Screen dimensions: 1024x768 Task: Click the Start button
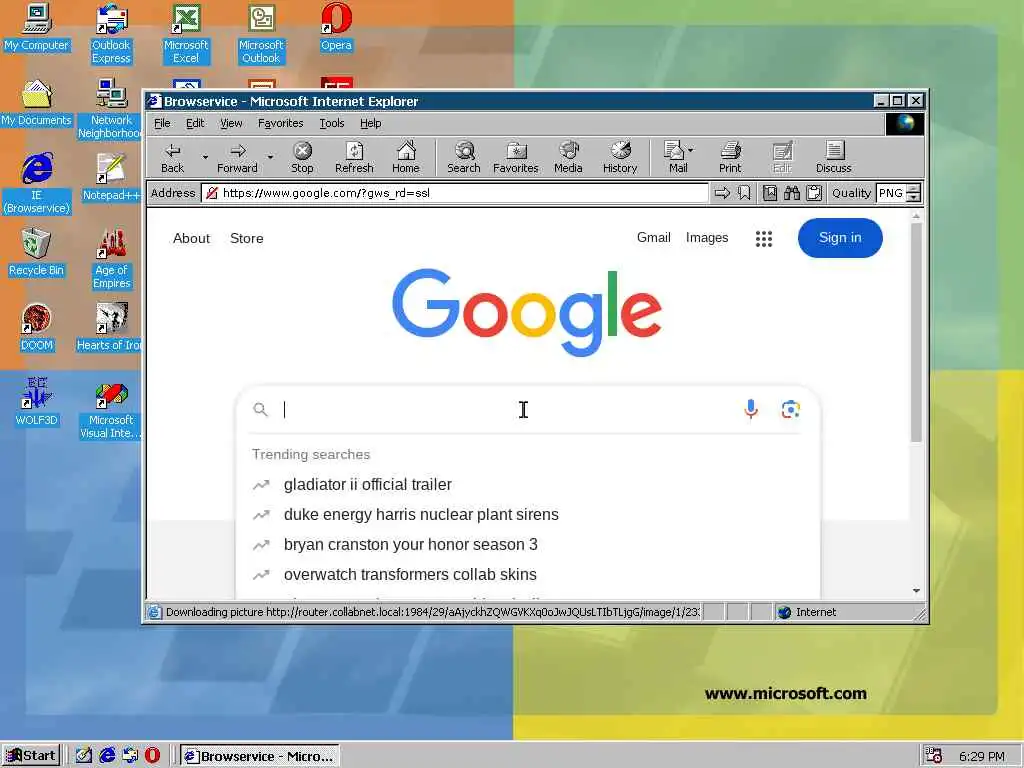(x=31, y=756)
